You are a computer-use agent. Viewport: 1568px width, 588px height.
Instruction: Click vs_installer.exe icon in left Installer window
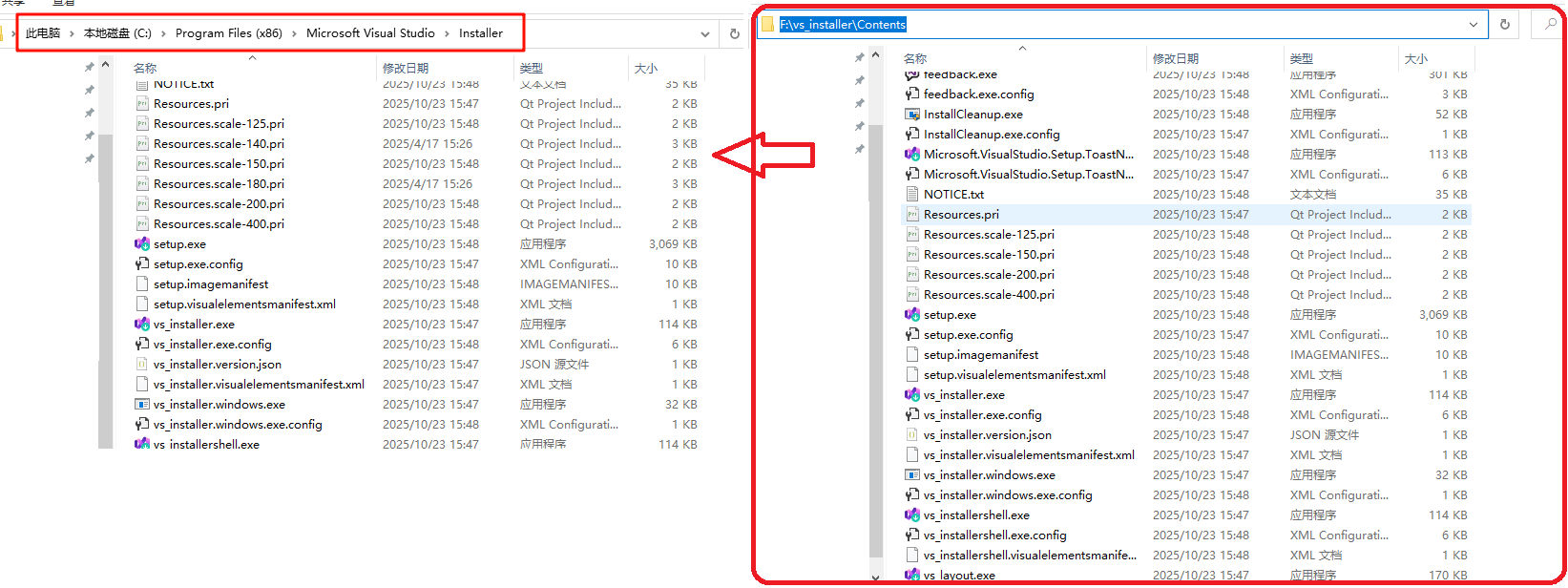pyautogui.click(x=142, y=325)
